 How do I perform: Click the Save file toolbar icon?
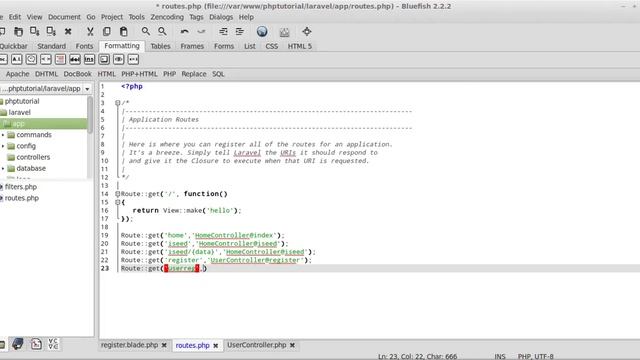tap(35, 31)
